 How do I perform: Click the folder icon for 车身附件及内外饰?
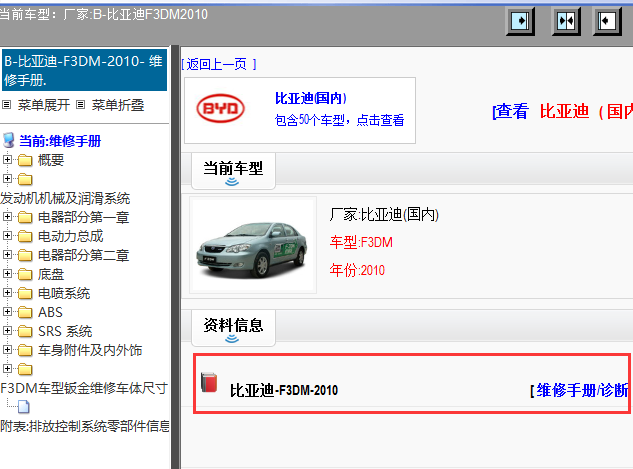click(25, 350)
